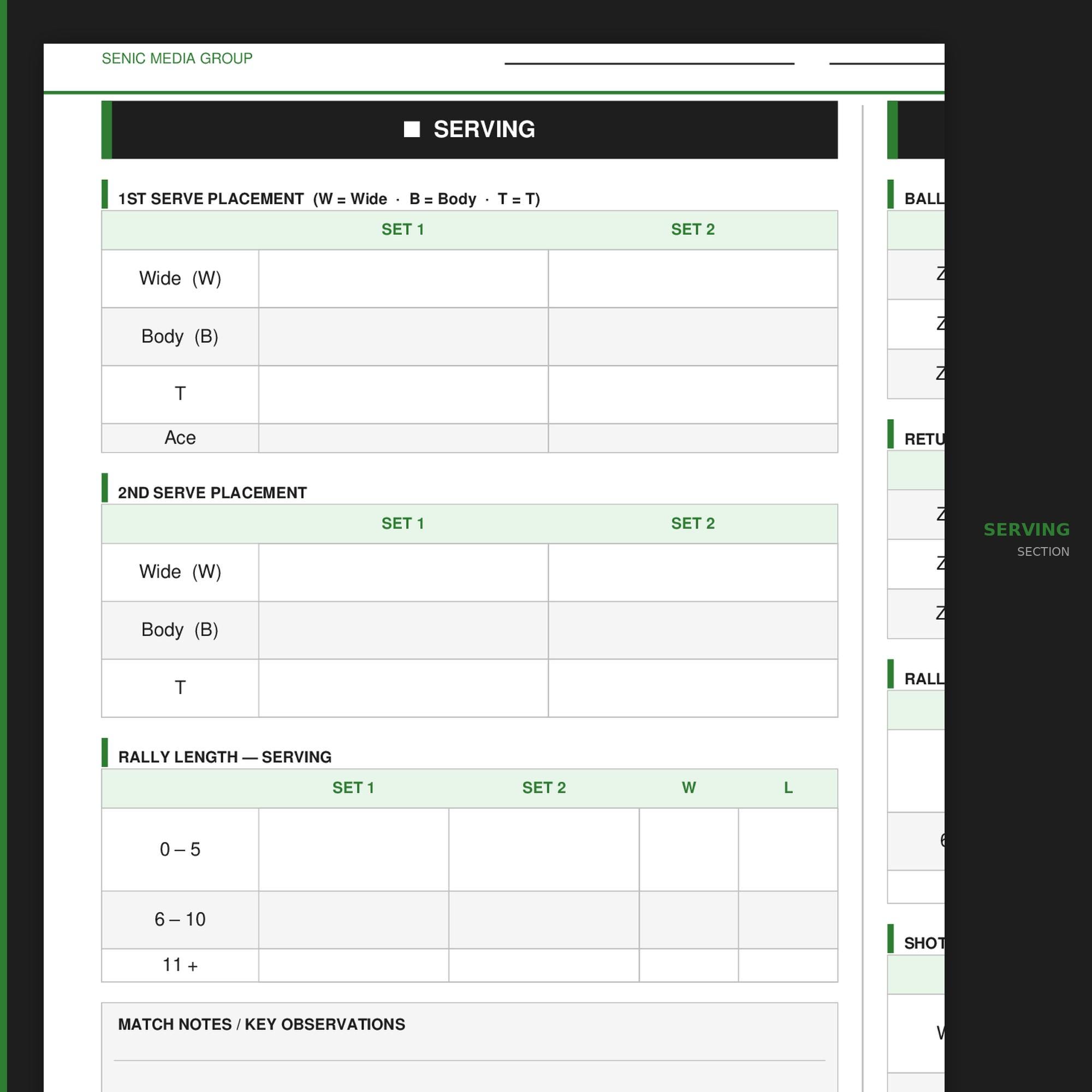This screenshot has width=1092, height=1092.
Task: Select the 2ND SERVE PLACEMENT heading
Action: coord(212,493)
